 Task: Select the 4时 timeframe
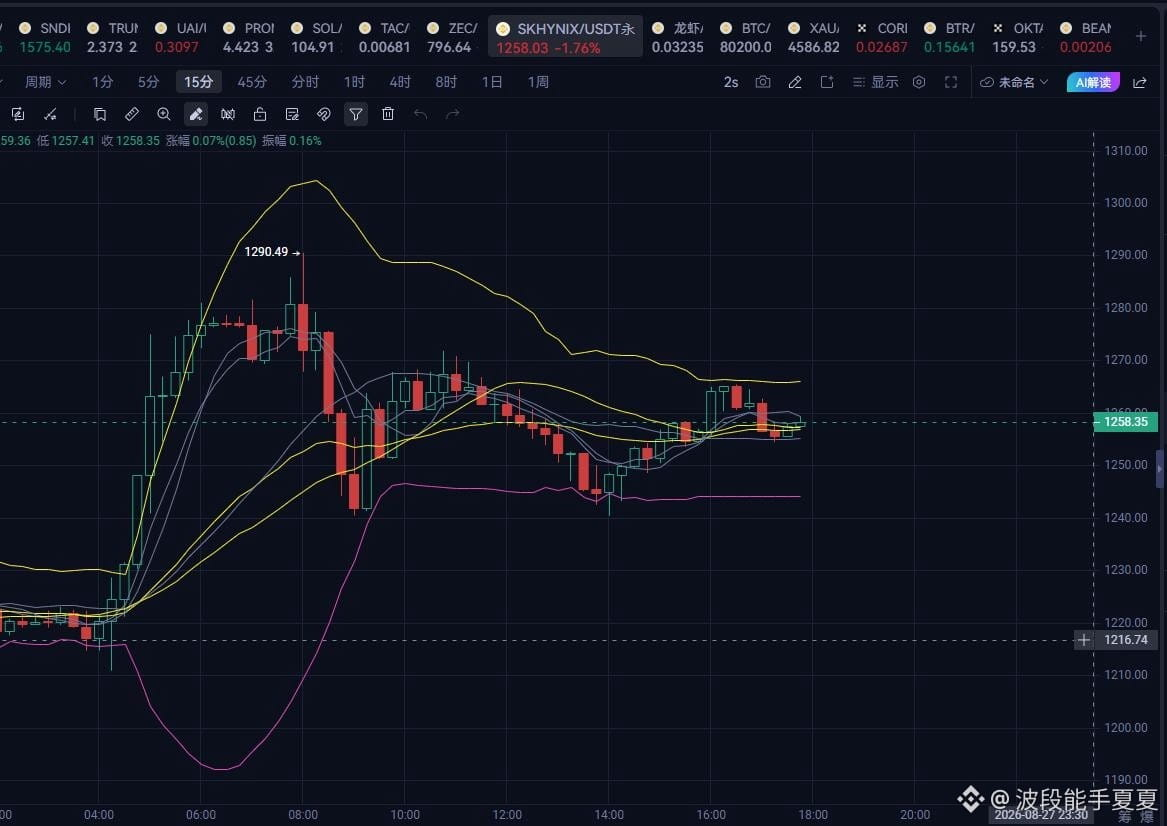pos(400,82)
